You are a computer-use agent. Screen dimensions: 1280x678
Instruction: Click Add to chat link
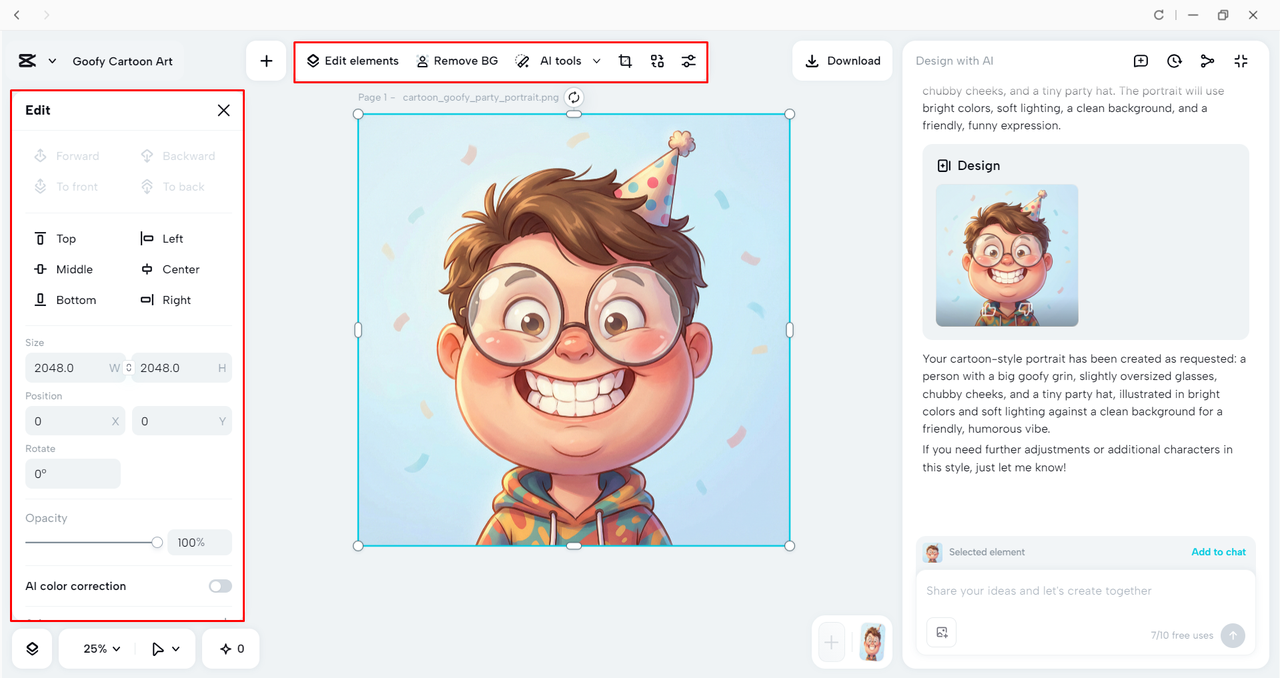pos(1219,552)
